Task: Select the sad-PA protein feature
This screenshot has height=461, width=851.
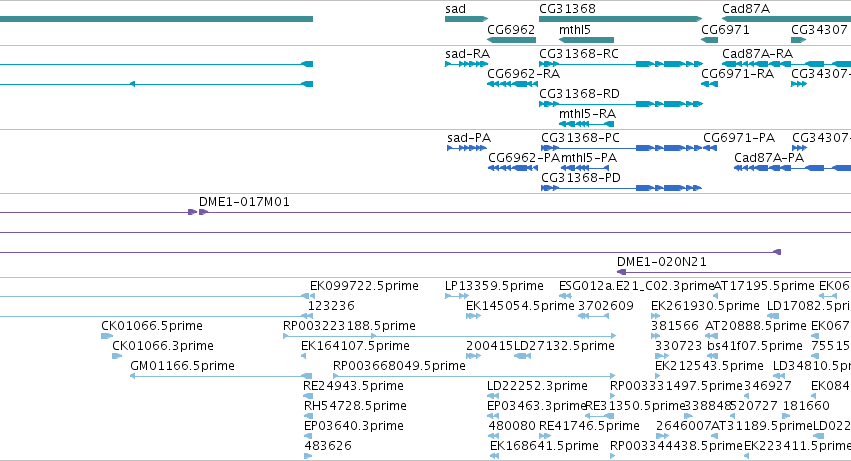Action: (x=467, y=148)
